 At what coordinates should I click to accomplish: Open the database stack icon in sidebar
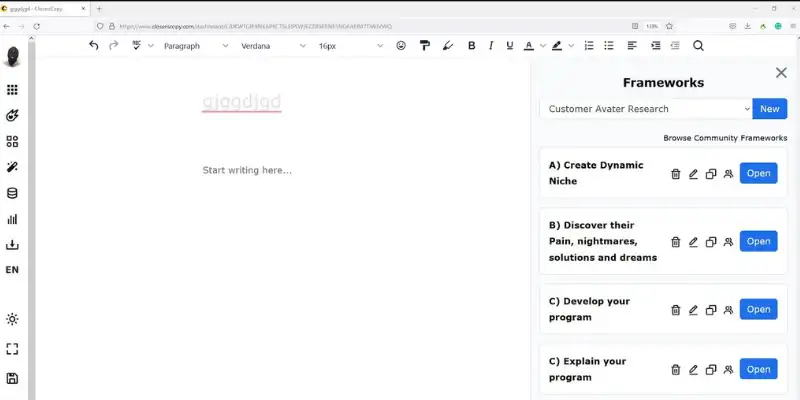tap(12, 193)
